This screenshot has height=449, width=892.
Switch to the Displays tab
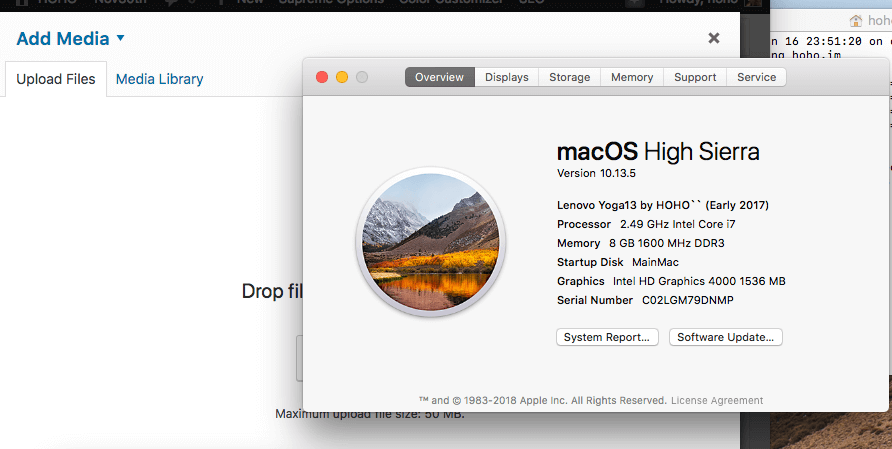click(506, 77)
